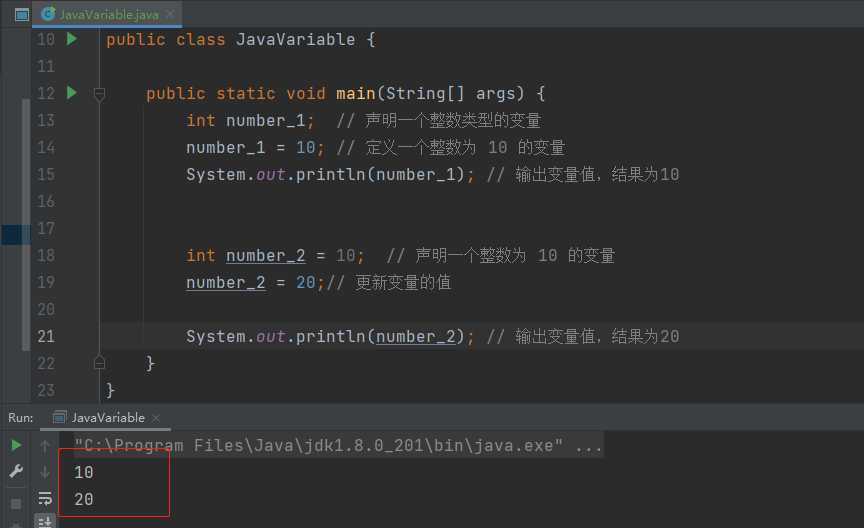Click the down arrow in Run console
This screenshot has height=528, width=864.
[x=45, y=472]
